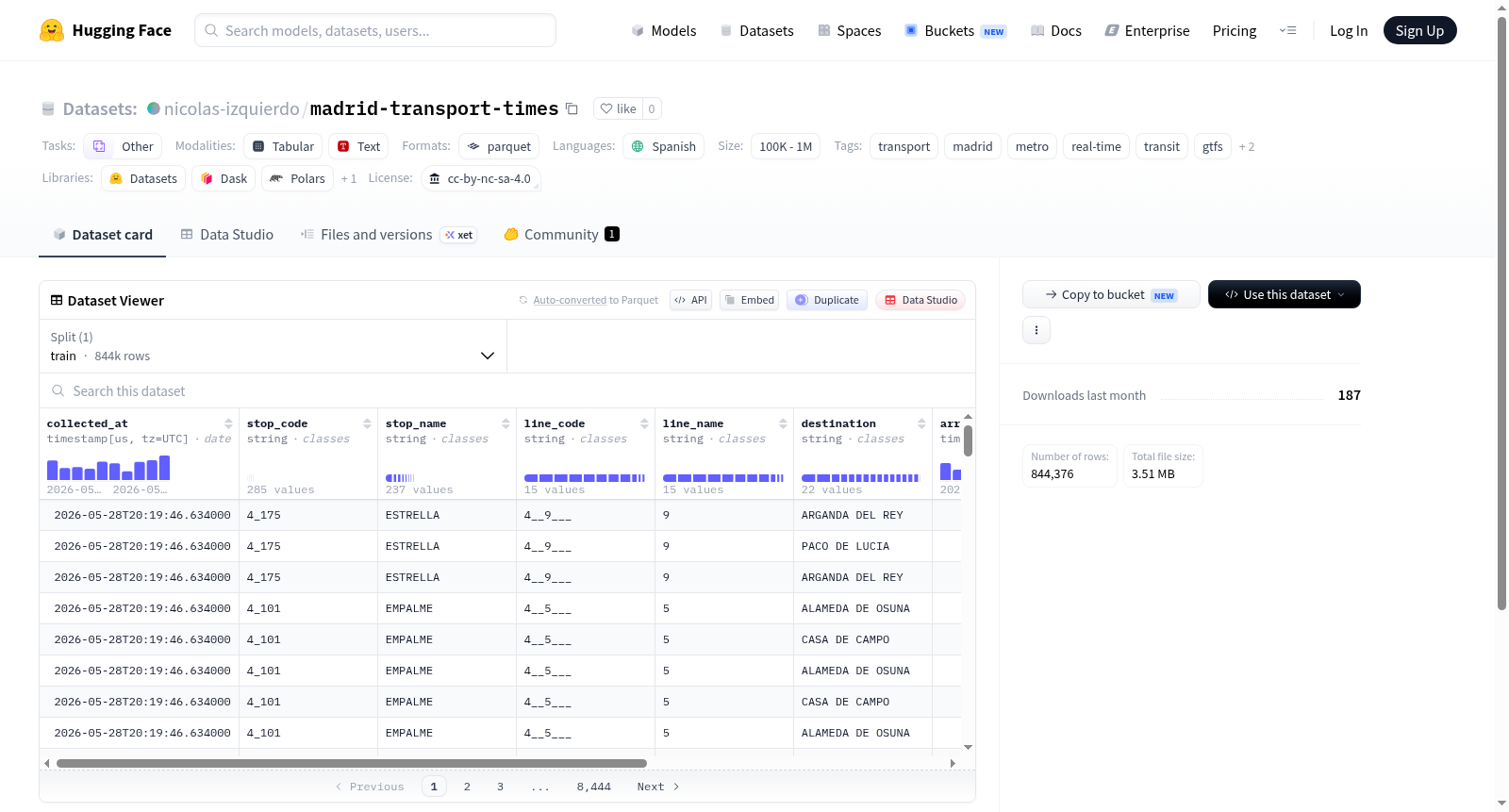This screenshot has width=1509, height=812.
Task: Sort the stop_code column
Action: 367,423
